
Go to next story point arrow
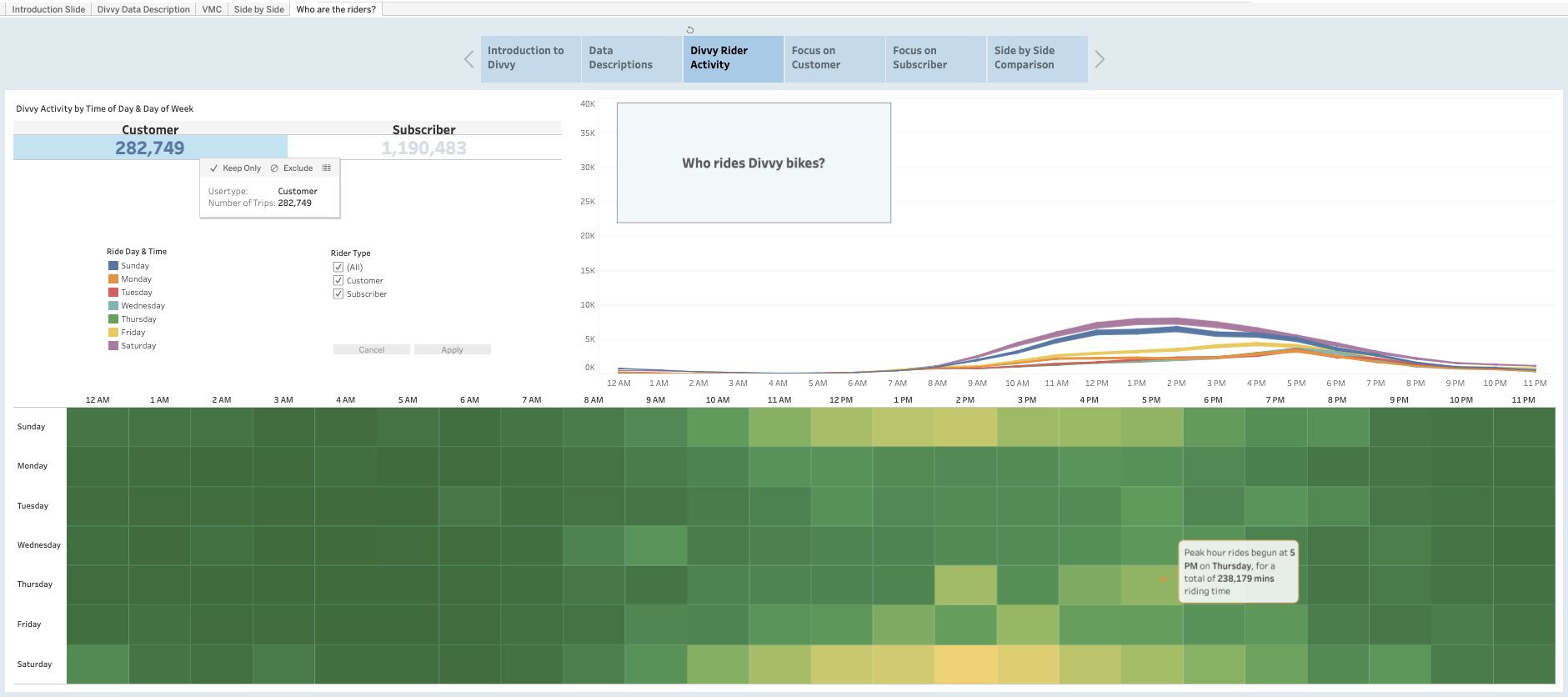[x=1100, y=59]
